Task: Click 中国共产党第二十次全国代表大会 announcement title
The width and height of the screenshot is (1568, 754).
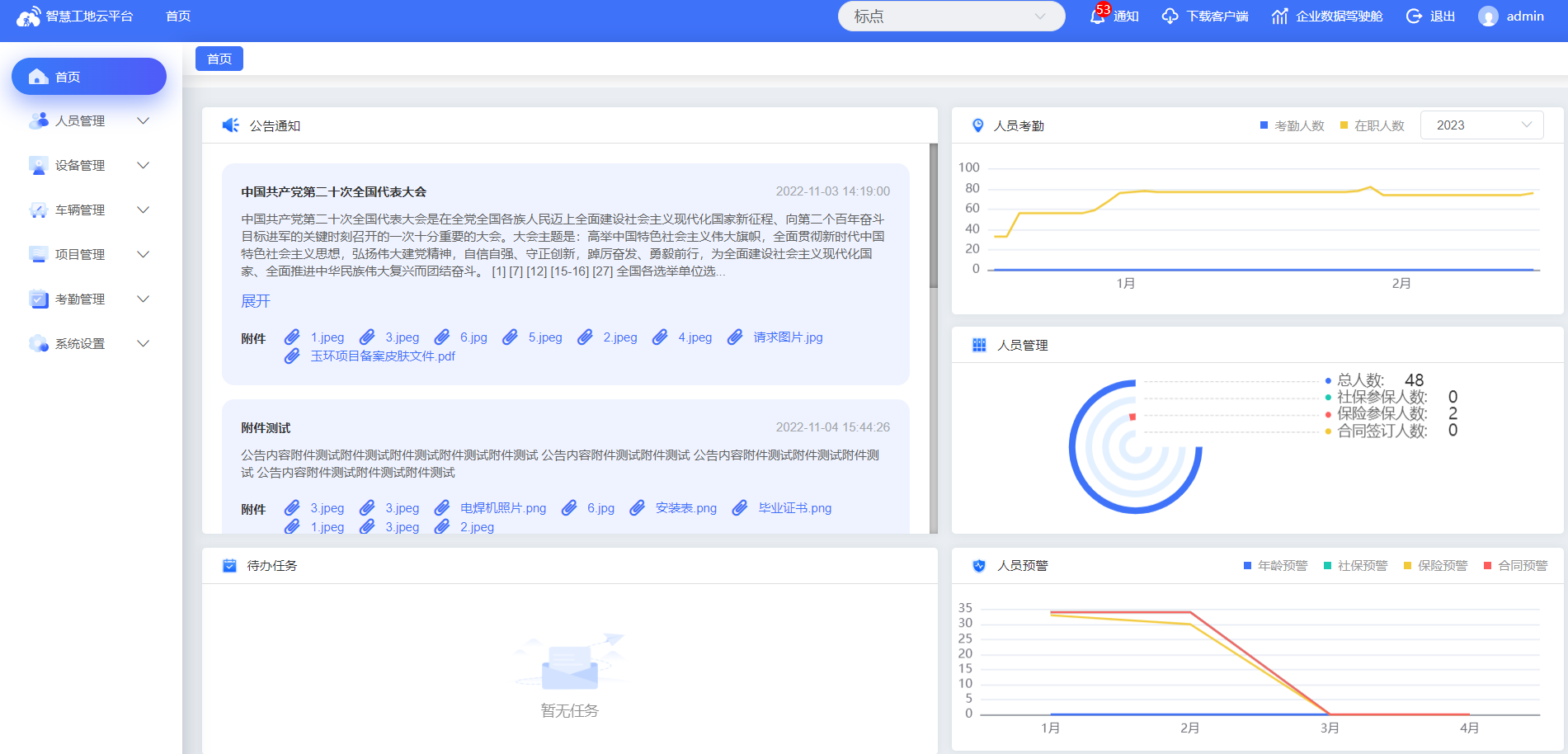Action: coord(333,191)
